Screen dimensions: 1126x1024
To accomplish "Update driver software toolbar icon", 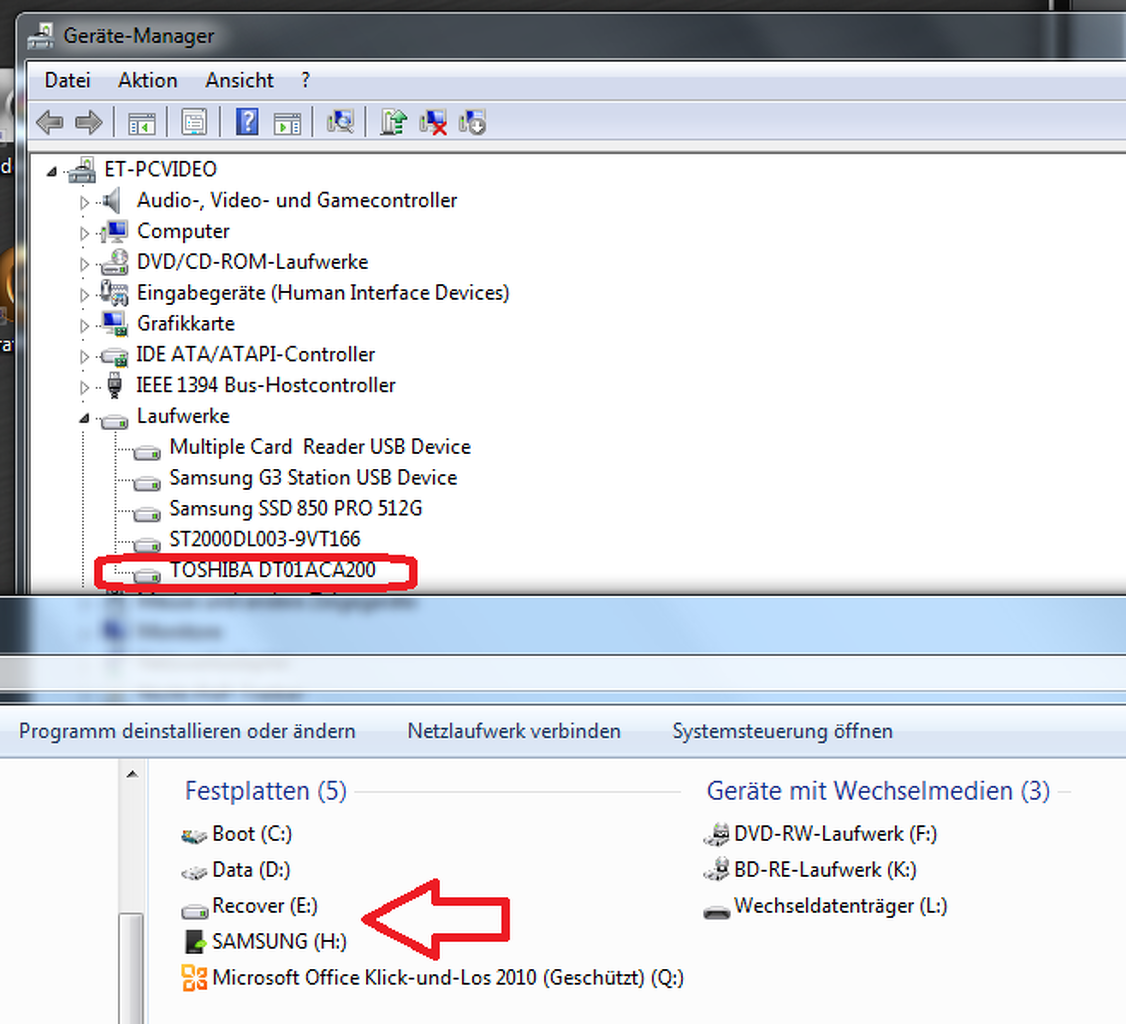I will (394, 121).
